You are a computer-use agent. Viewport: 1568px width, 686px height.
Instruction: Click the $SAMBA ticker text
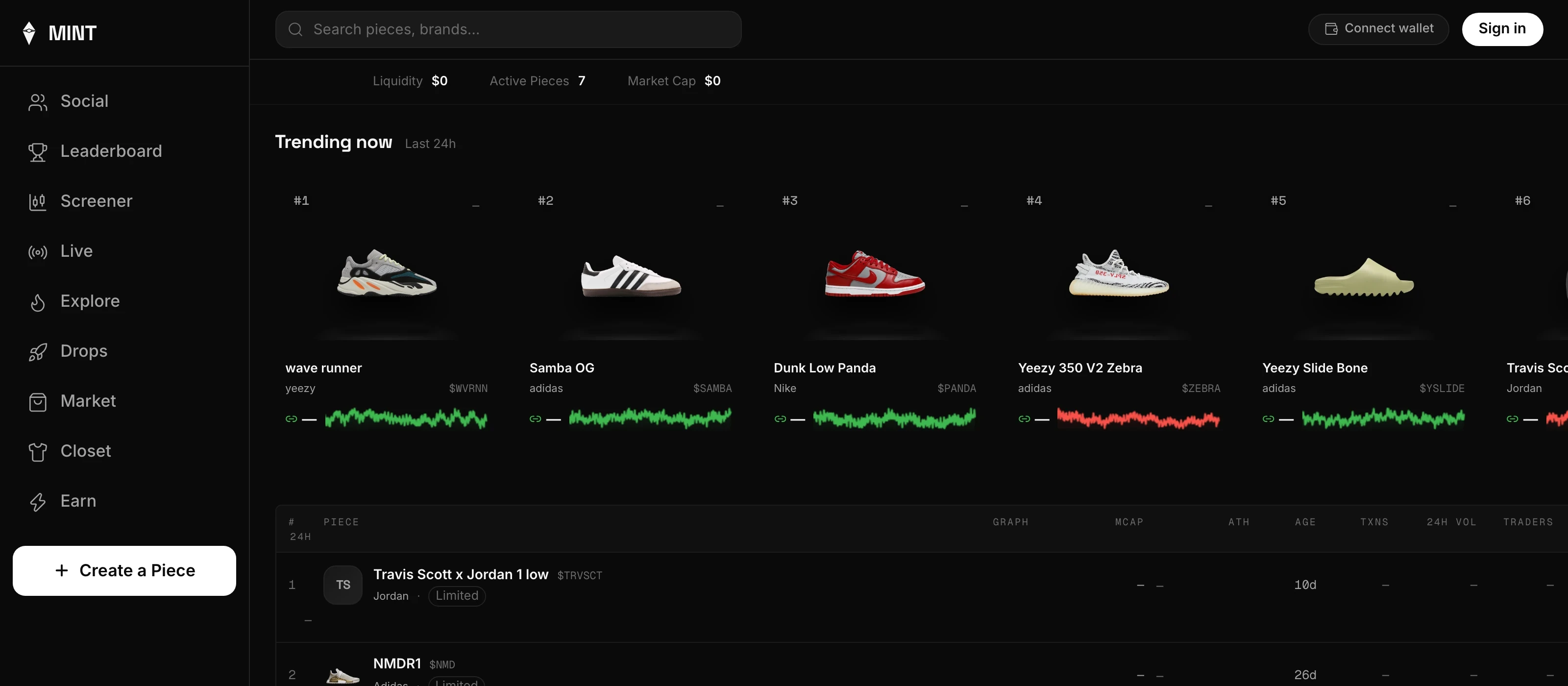[x=712, y=389]
